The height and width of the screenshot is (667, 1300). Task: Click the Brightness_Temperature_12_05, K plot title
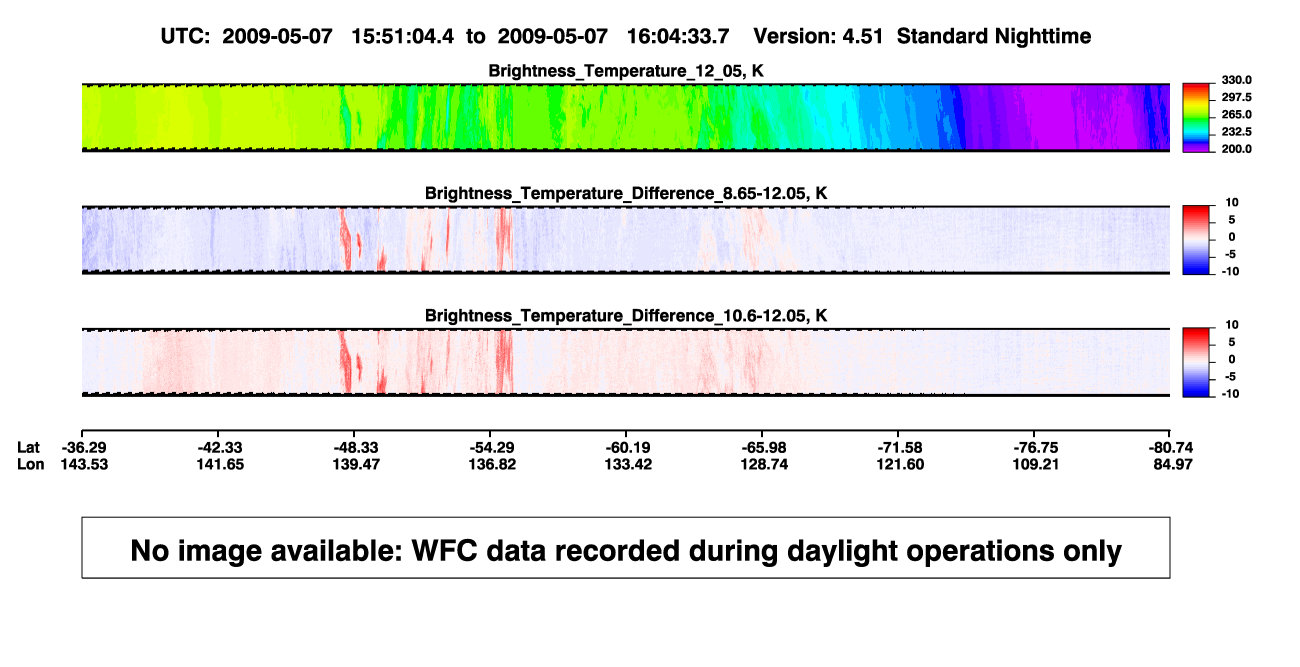626,70
